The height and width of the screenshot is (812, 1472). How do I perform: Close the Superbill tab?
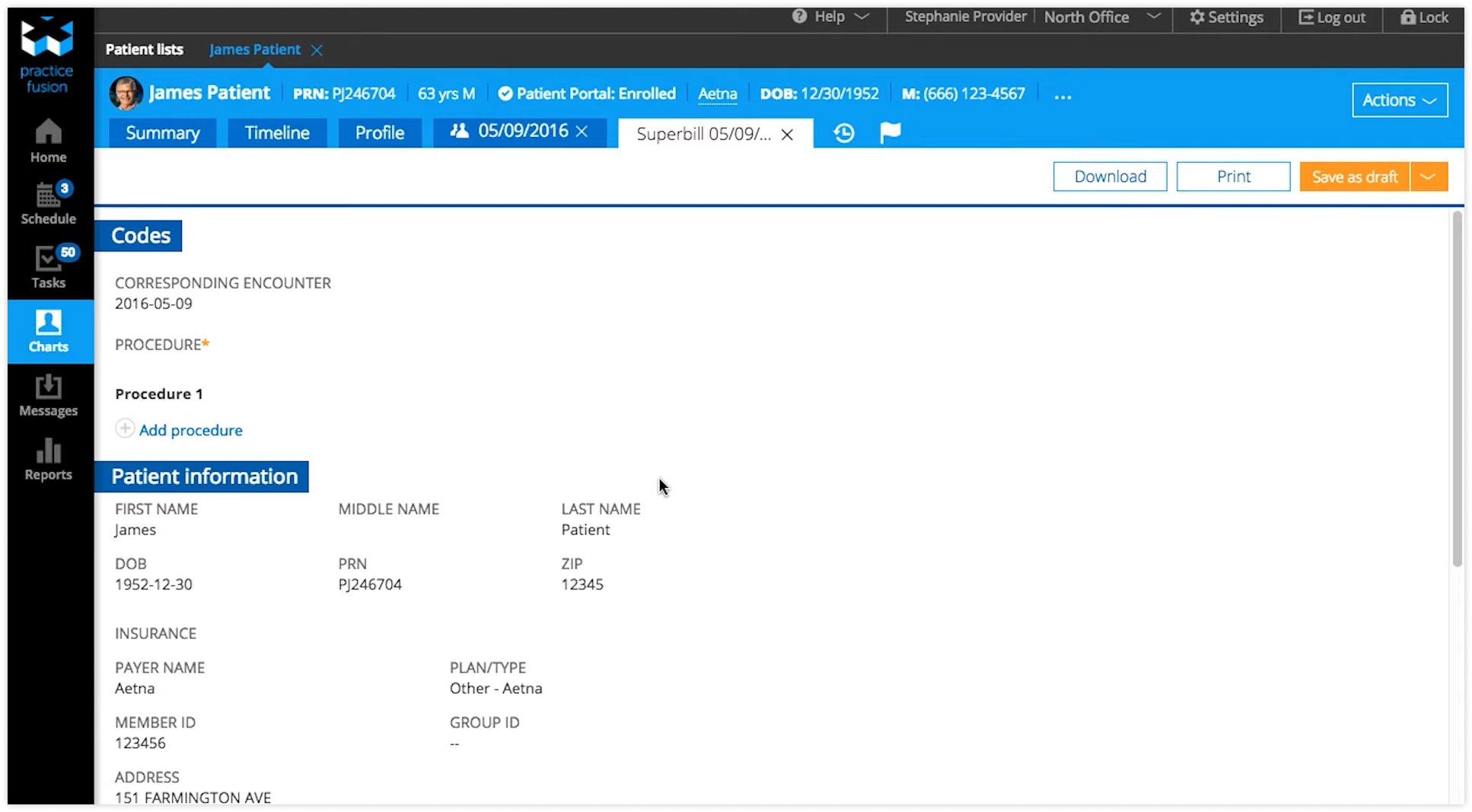tap(788, 135)
